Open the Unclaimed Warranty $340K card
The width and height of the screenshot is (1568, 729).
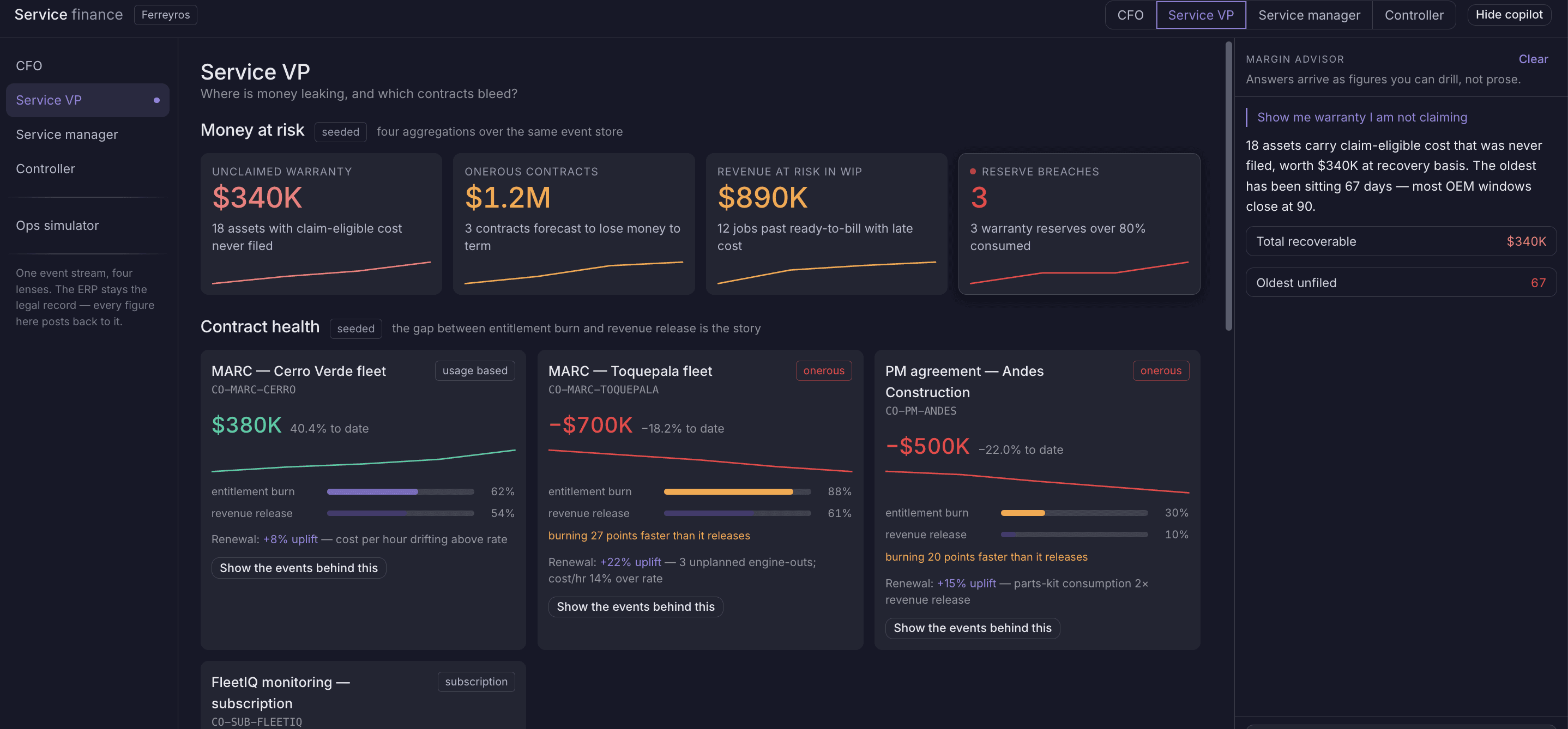[321, 224]
